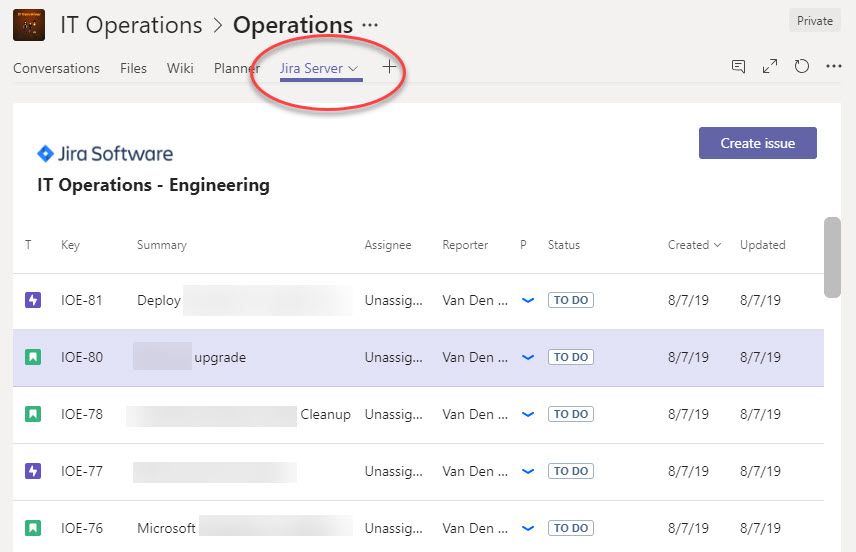Open the Jira Server tab dropdown chevron
856x552 pixels.
point(353,69)
